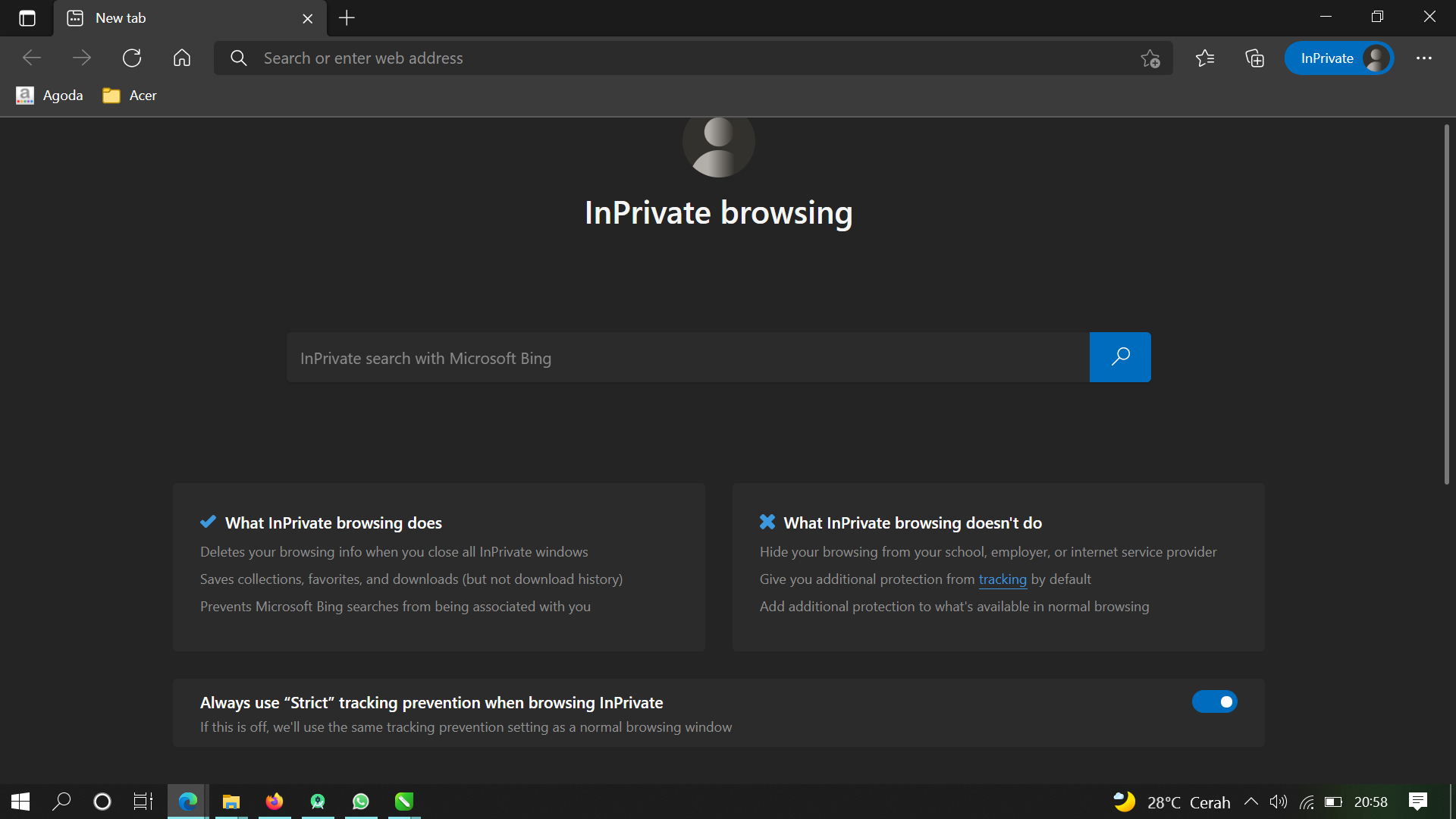Viewport: 1456px width, 819px height.
Task: Open the Collections icon
Action: [x=1254, y=58]
